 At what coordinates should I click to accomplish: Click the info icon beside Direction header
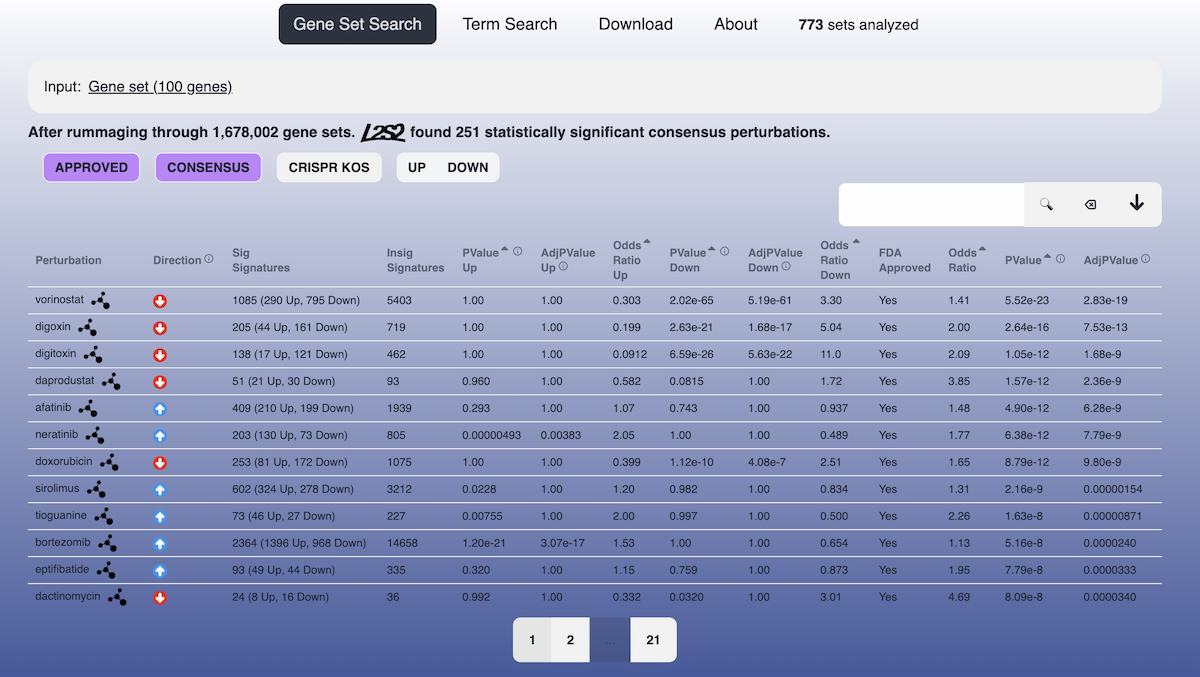click(209, 259)
